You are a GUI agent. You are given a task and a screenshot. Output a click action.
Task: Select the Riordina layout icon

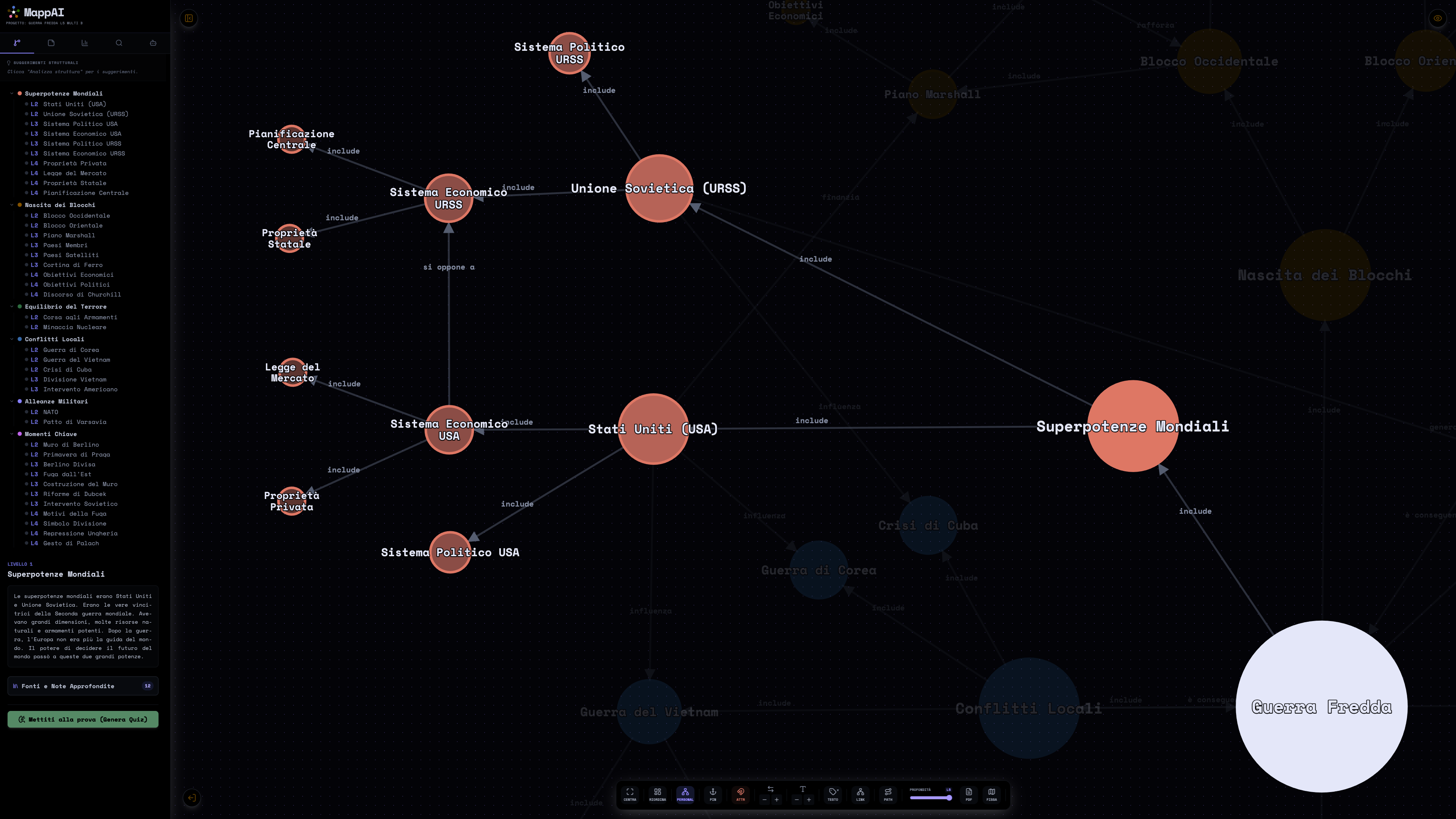(657, 794)
